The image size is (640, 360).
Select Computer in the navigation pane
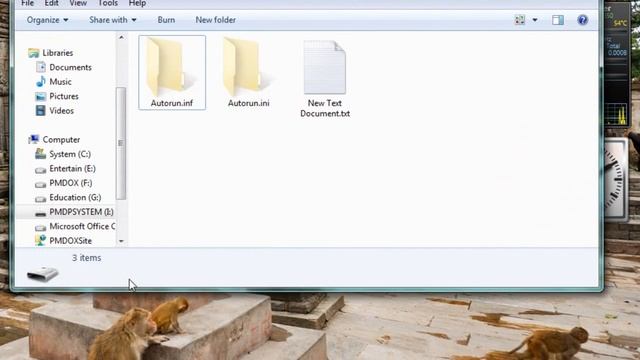coord(61,140)
